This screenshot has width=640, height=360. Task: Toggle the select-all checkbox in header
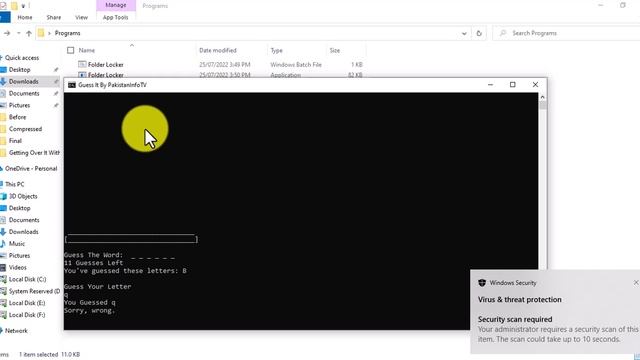[x=70, y=50]
